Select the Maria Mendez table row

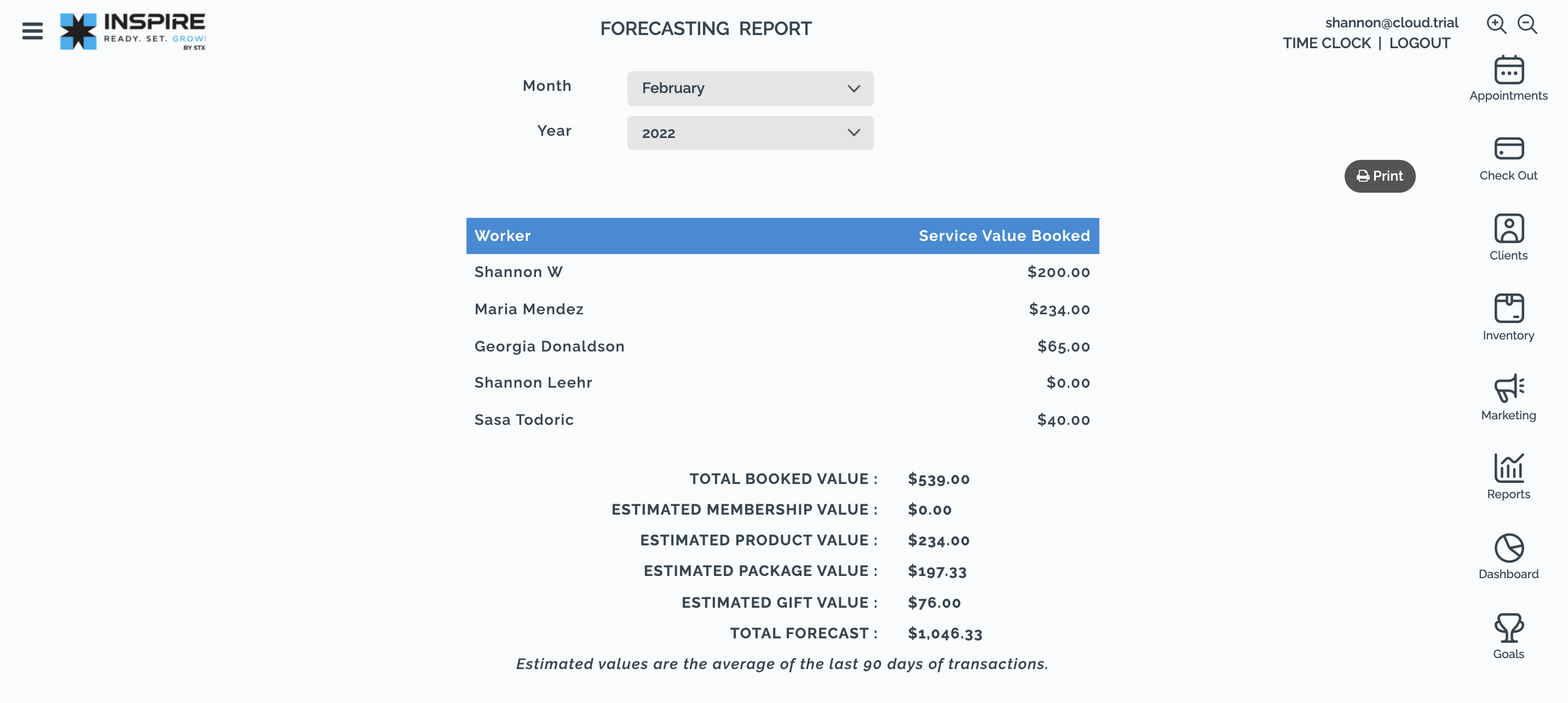click(782, 309)
